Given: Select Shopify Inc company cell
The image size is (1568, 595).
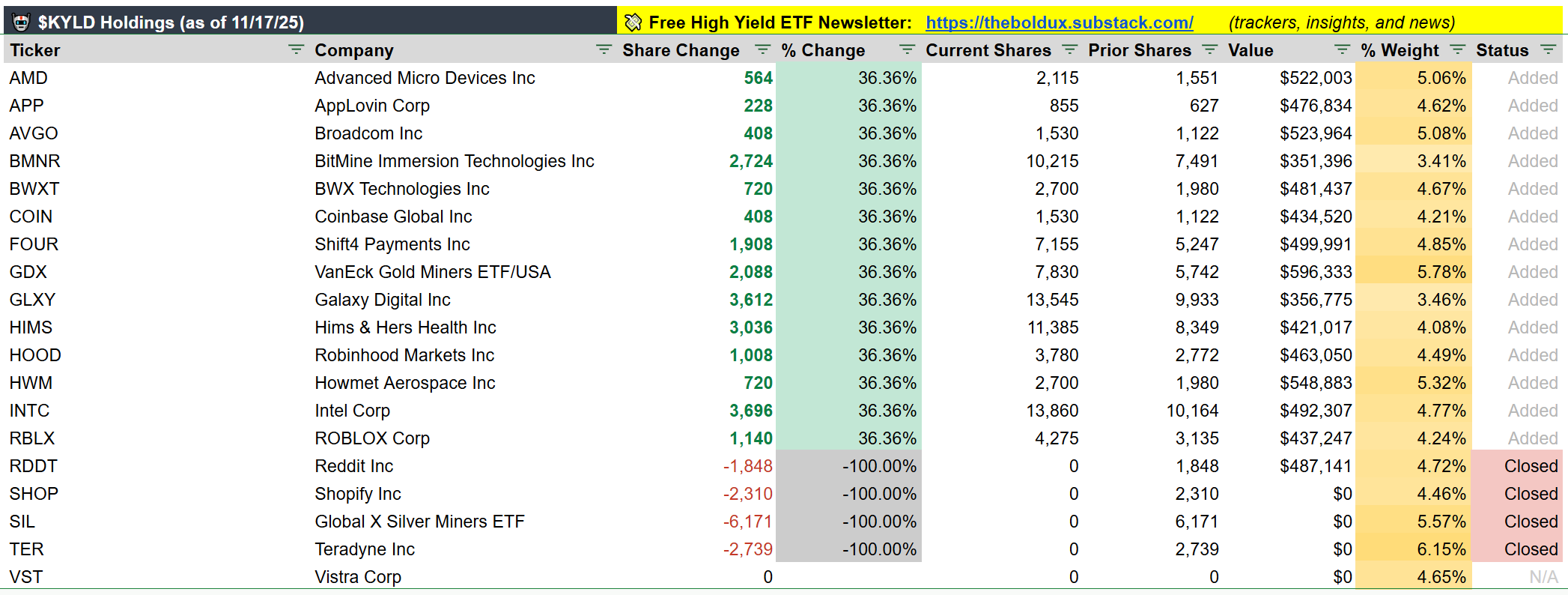Looking at the screenshot, I should [463, 494].
